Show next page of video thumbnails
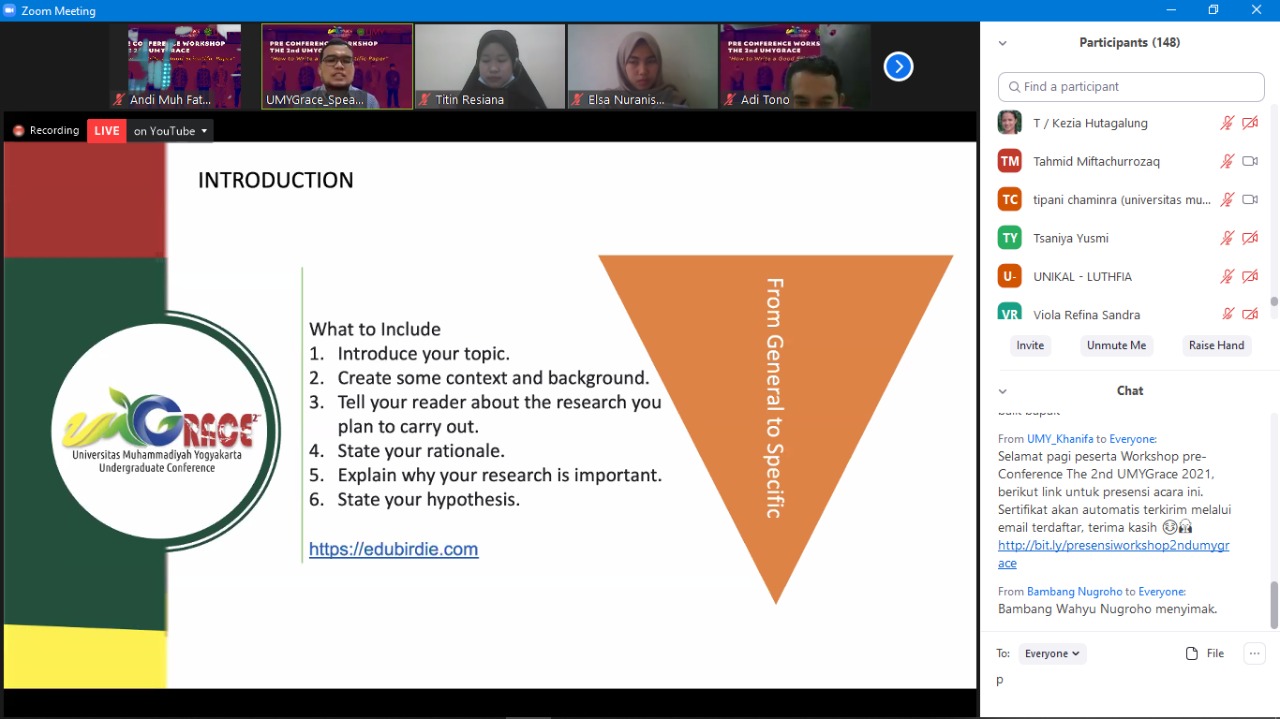This screenshot has height=719, width=1280. pyautogui.click(x=898, y=66)
